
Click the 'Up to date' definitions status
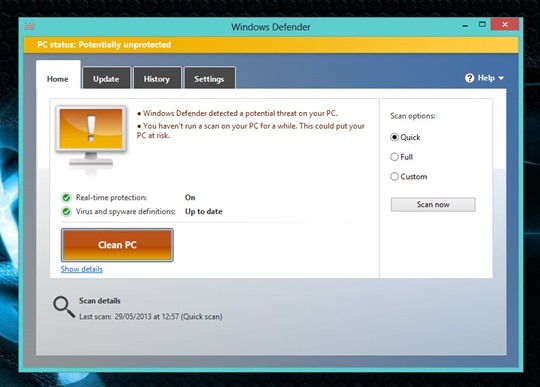click(204, 211)
